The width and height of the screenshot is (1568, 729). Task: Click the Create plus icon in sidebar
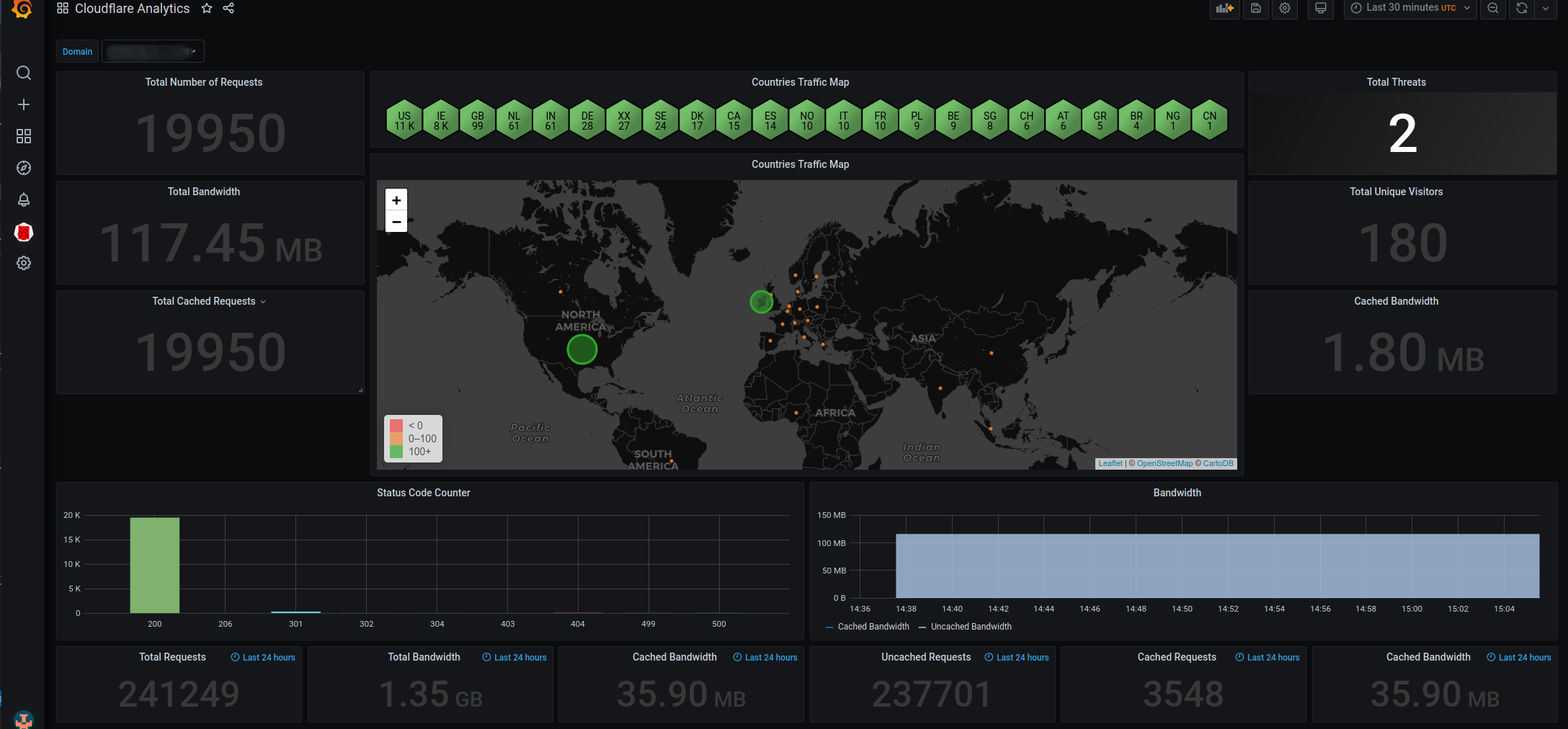(24, 104)
